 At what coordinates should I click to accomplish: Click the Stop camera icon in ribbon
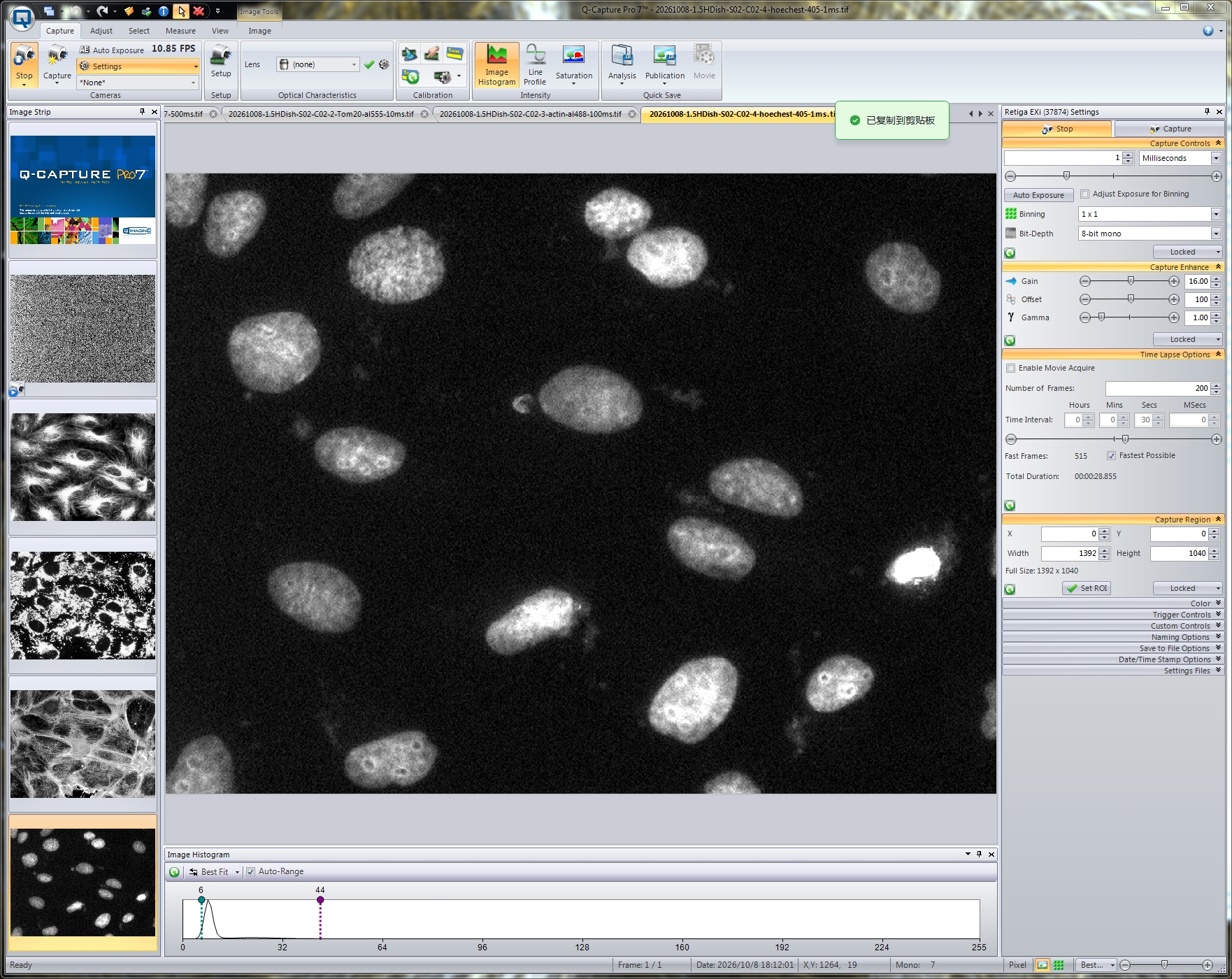24,55
